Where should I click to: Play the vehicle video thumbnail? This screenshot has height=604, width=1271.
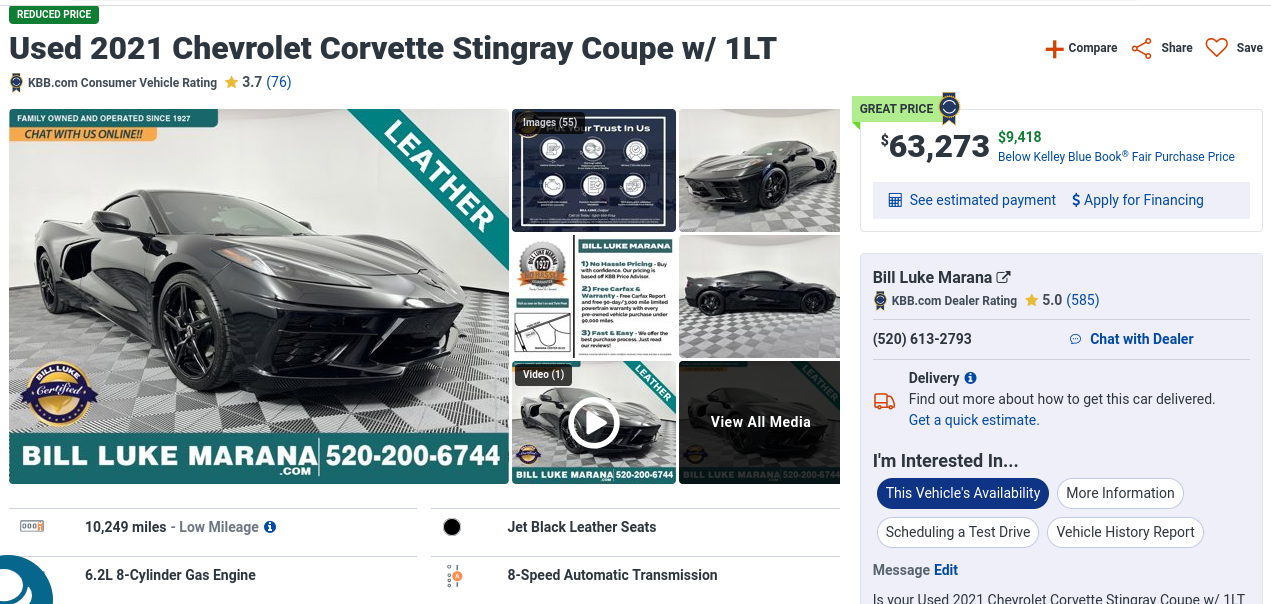click(x=594, y=423)
